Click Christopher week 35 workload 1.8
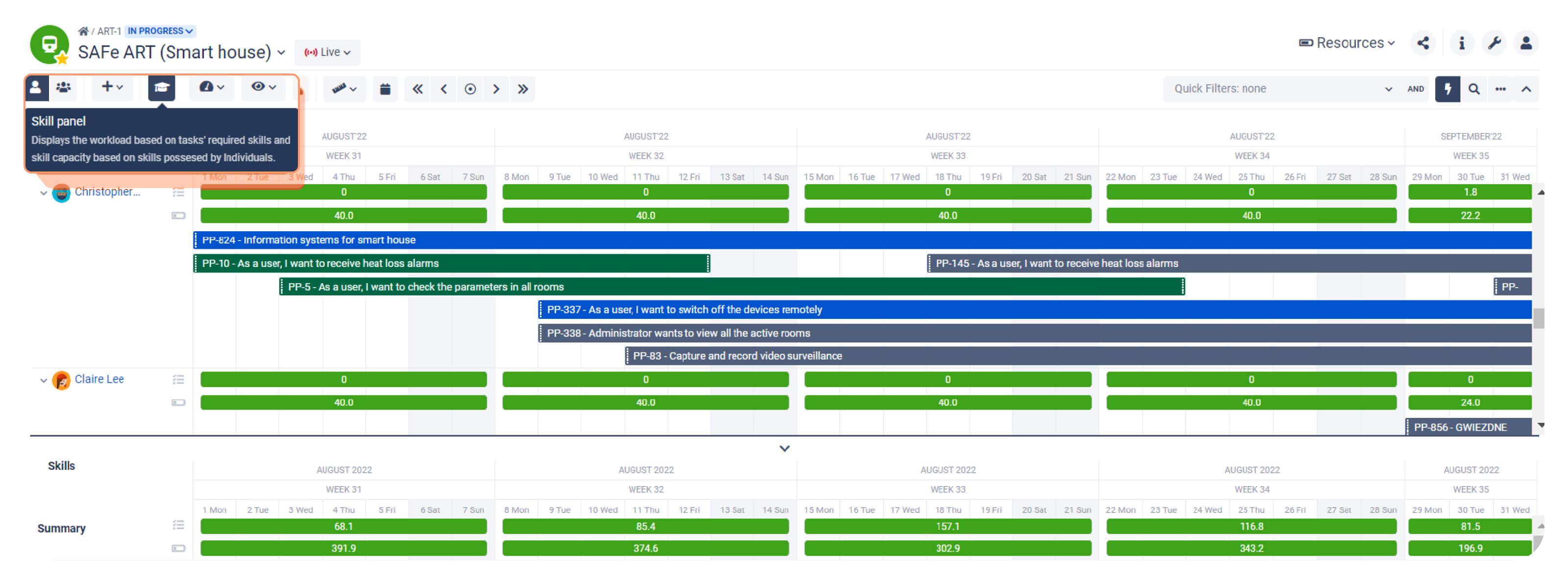 pos(1470,193)
